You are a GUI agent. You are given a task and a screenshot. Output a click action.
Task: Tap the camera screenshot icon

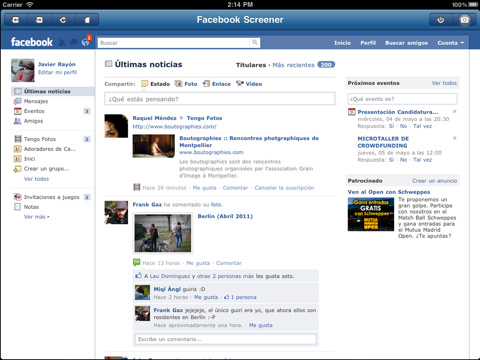click(464, 20)
